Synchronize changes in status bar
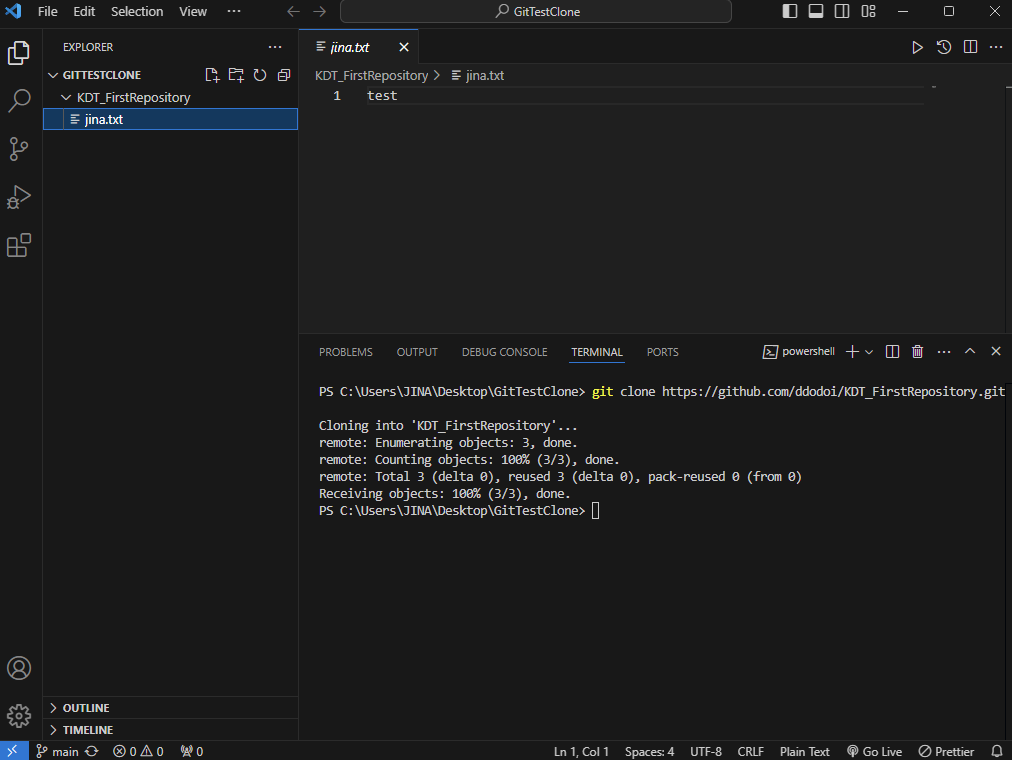Image resolution: width=1012 pixels, height=760 pixels. point(92,751)
